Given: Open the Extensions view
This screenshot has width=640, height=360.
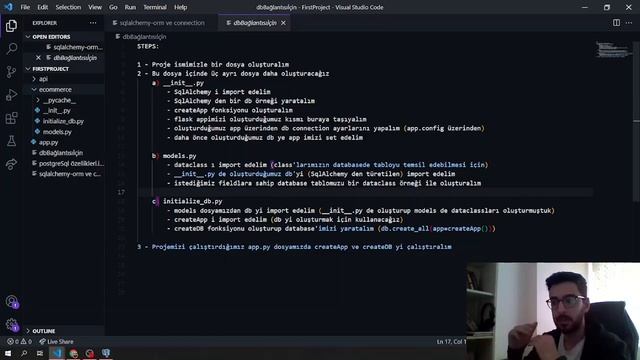Looking at the screenshot, I should click(x=11, y=118).
